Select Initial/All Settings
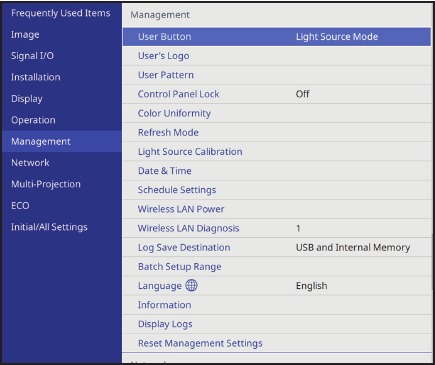Viewport: 435px width, 365px height. (x=49, y=227)
